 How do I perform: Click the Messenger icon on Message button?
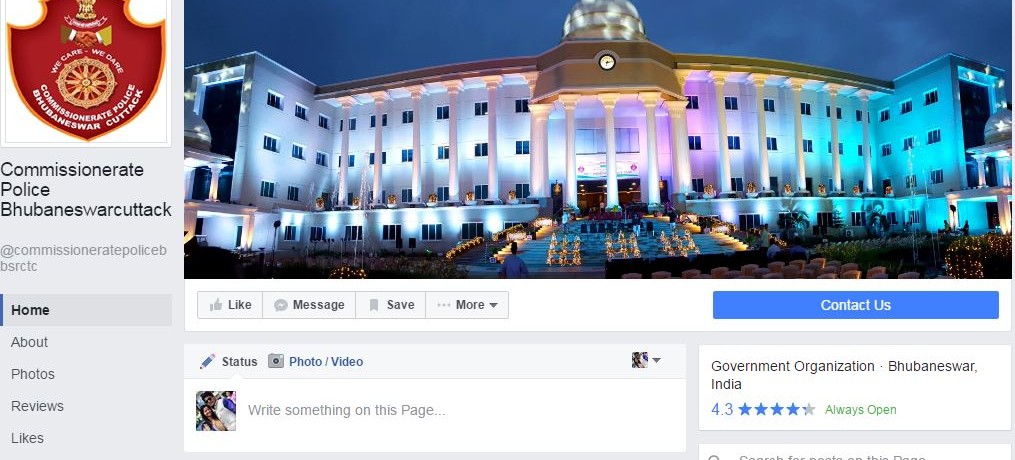click(280, 305)
